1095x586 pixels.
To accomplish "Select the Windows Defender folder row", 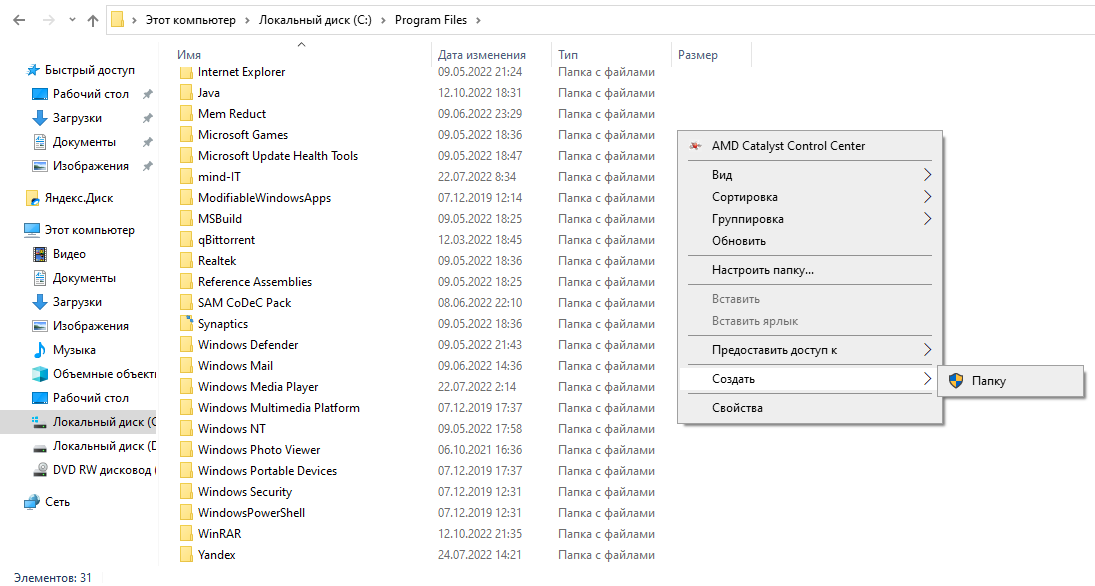I will [x=247, y=345].
